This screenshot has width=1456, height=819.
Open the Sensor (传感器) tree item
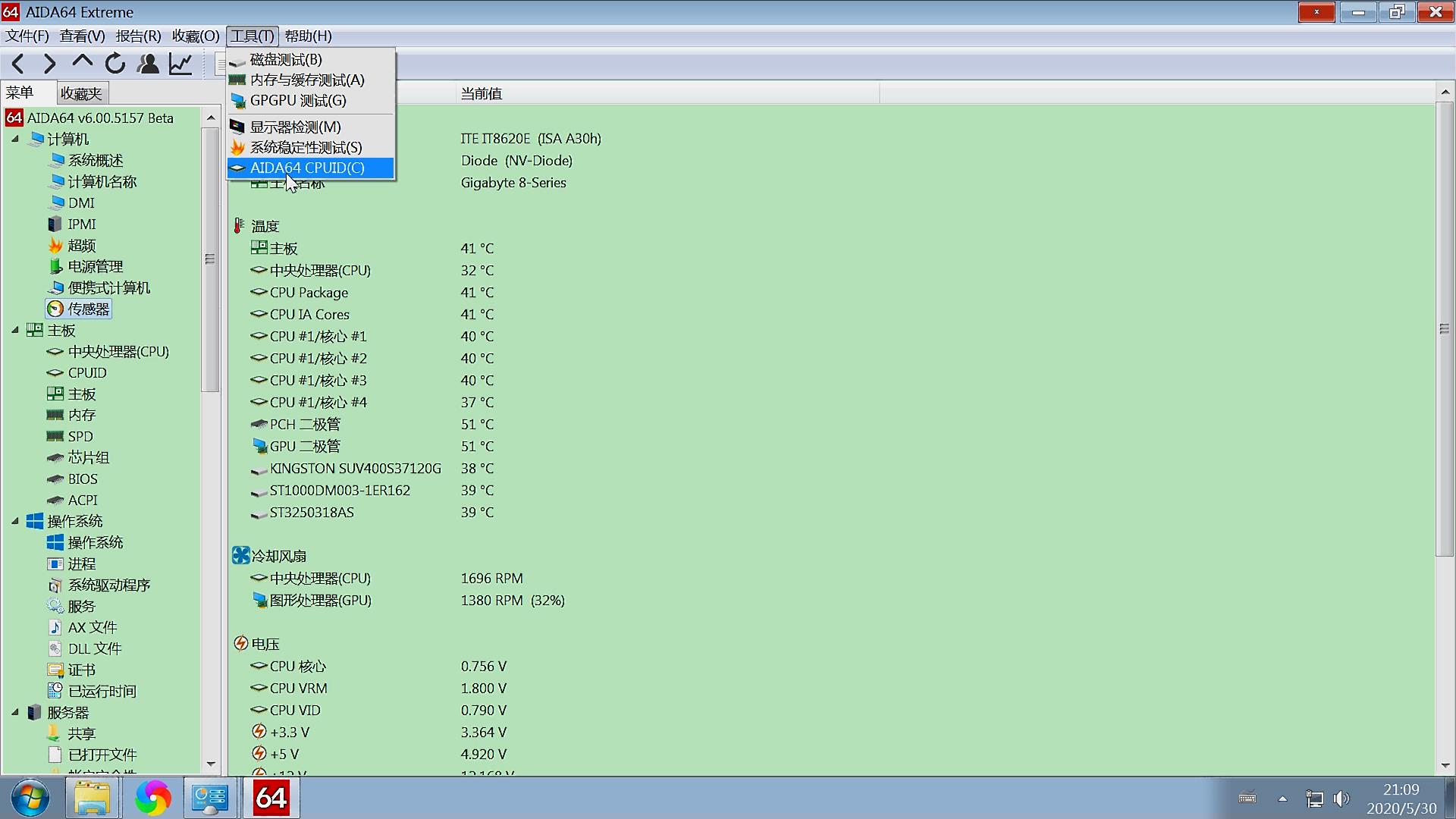pos(88,309)
